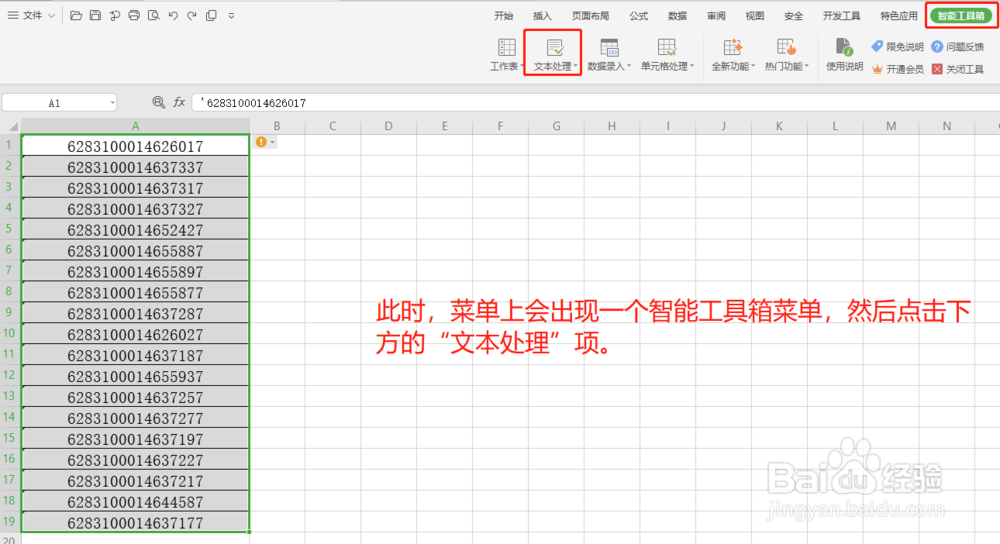This screenshot has width=1000, height=544.
Task: Open the 特色应用 tab
Action: click(x=899, y=16)
